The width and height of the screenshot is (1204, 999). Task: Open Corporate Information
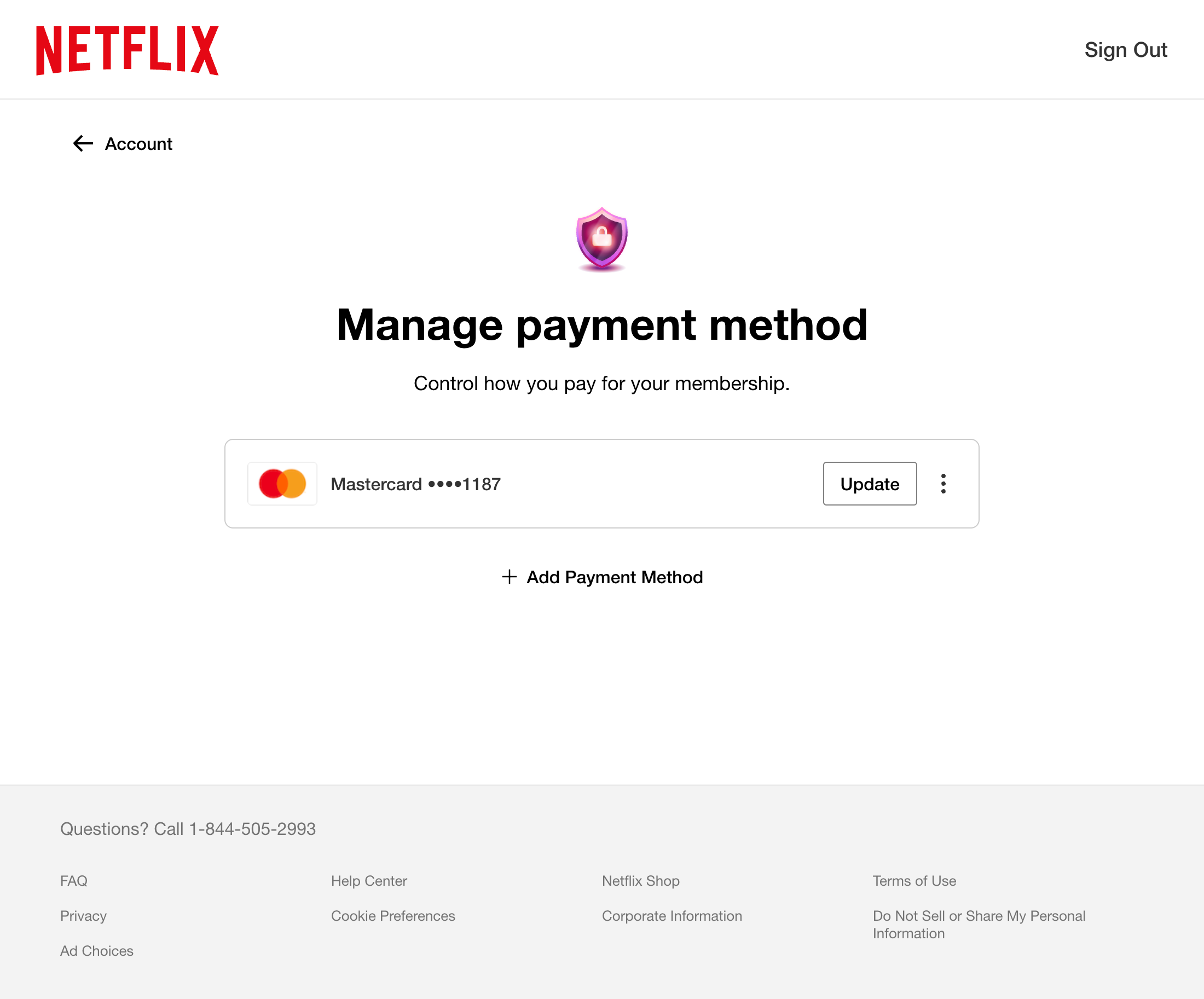[x=672, y=916]
